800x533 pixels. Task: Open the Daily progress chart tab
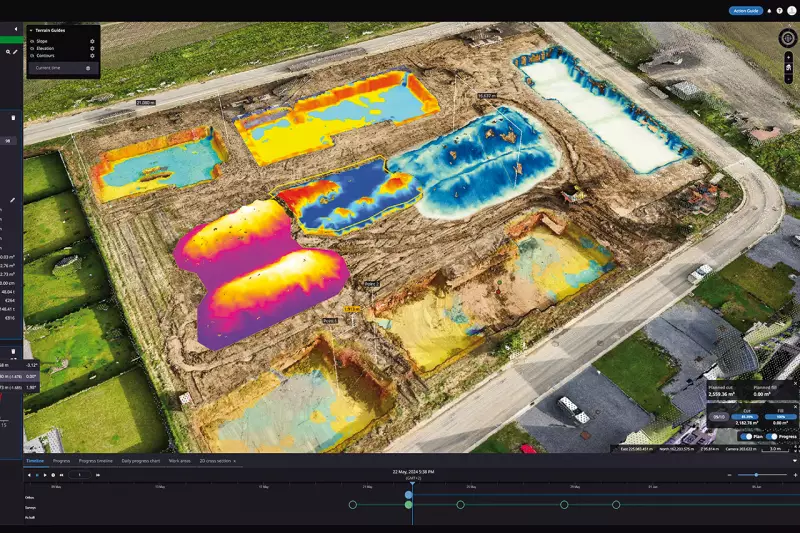[x=141, y=461]
